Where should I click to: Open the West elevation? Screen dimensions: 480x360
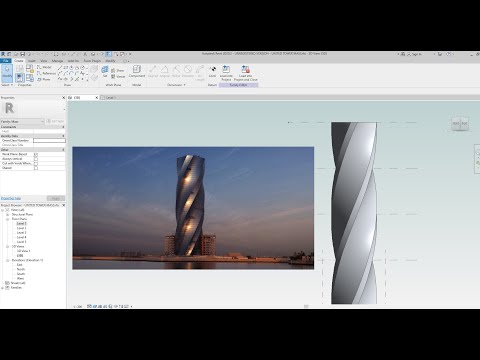(x=20, y=278)
